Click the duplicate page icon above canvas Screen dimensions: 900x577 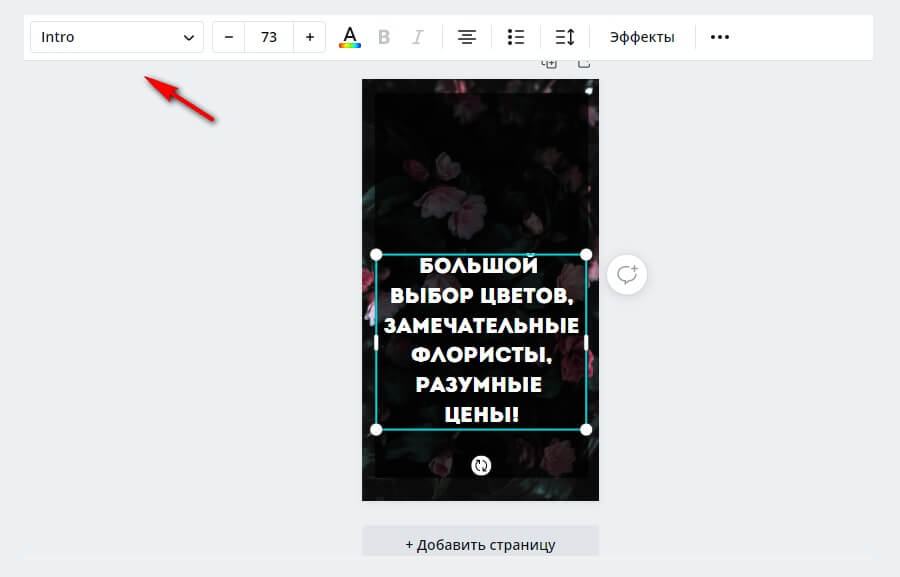(549, 64)
